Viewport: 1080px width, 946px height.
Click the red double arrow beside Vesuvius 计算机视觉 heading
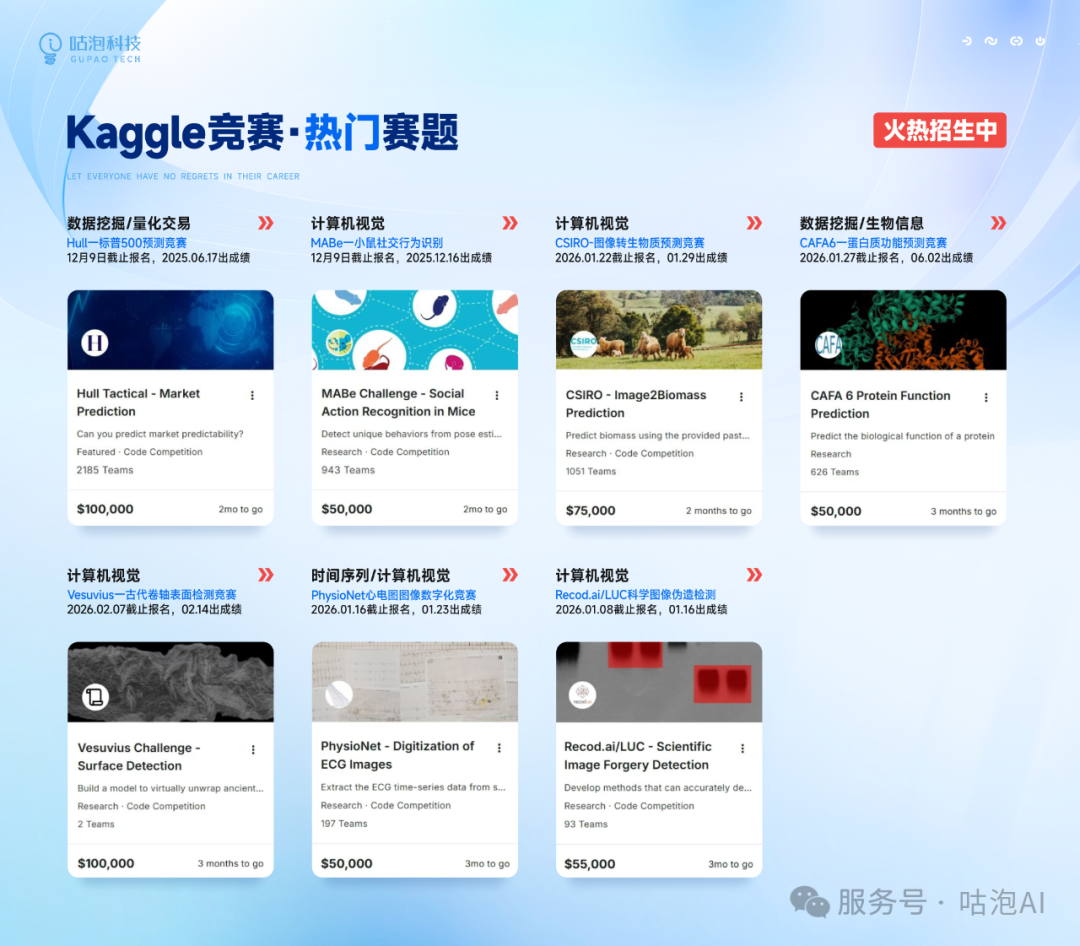(x=266, y=575)
